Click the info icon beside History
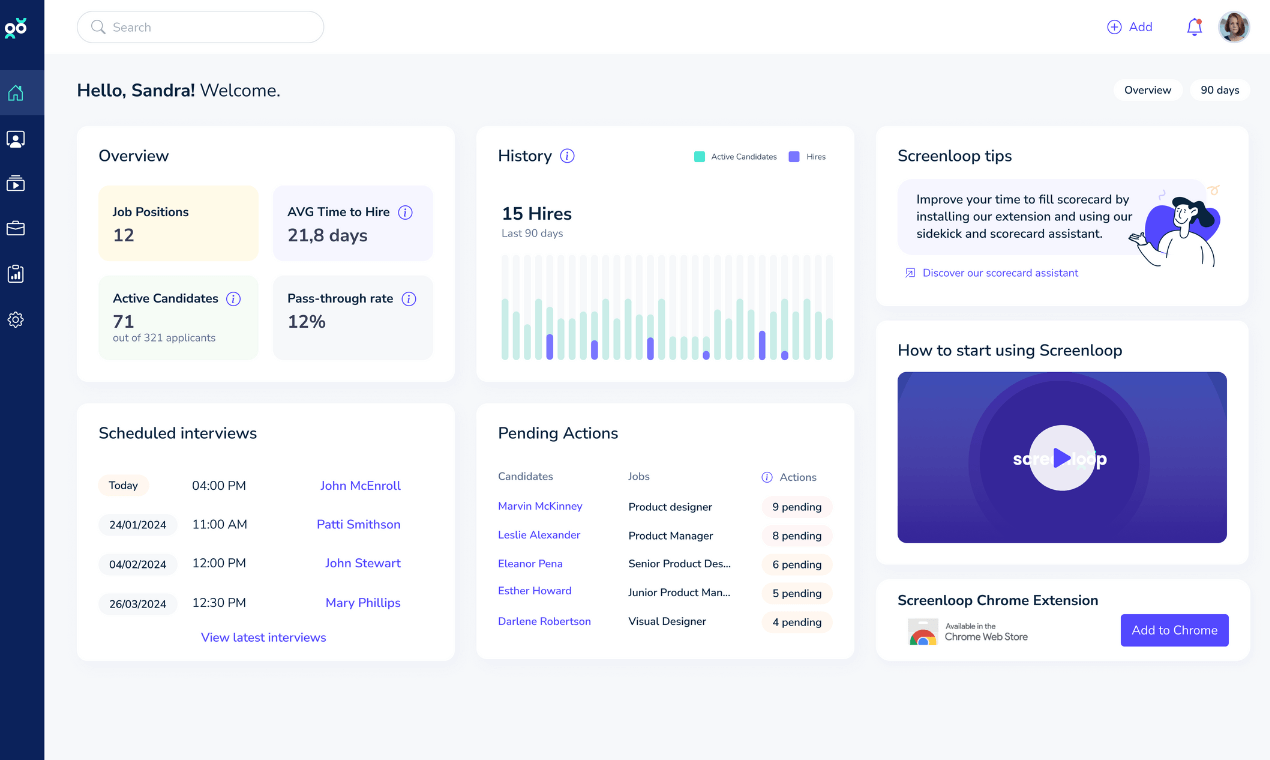 [567, 156]
